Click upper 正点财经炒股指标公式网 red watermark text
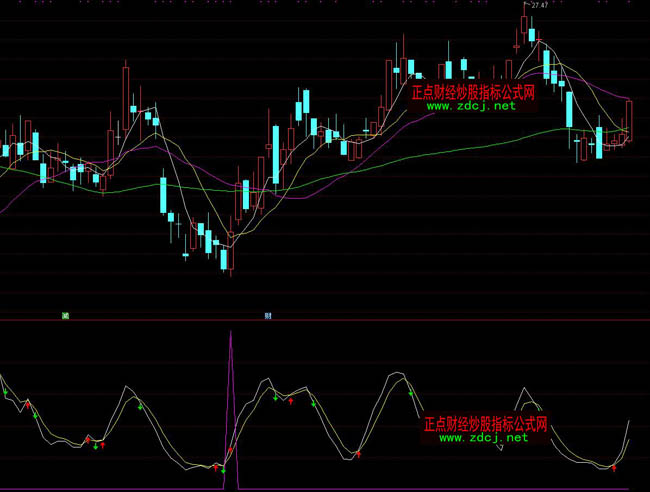Image resolution: width=650 pixels, height=492 pixels. point(473,92)
